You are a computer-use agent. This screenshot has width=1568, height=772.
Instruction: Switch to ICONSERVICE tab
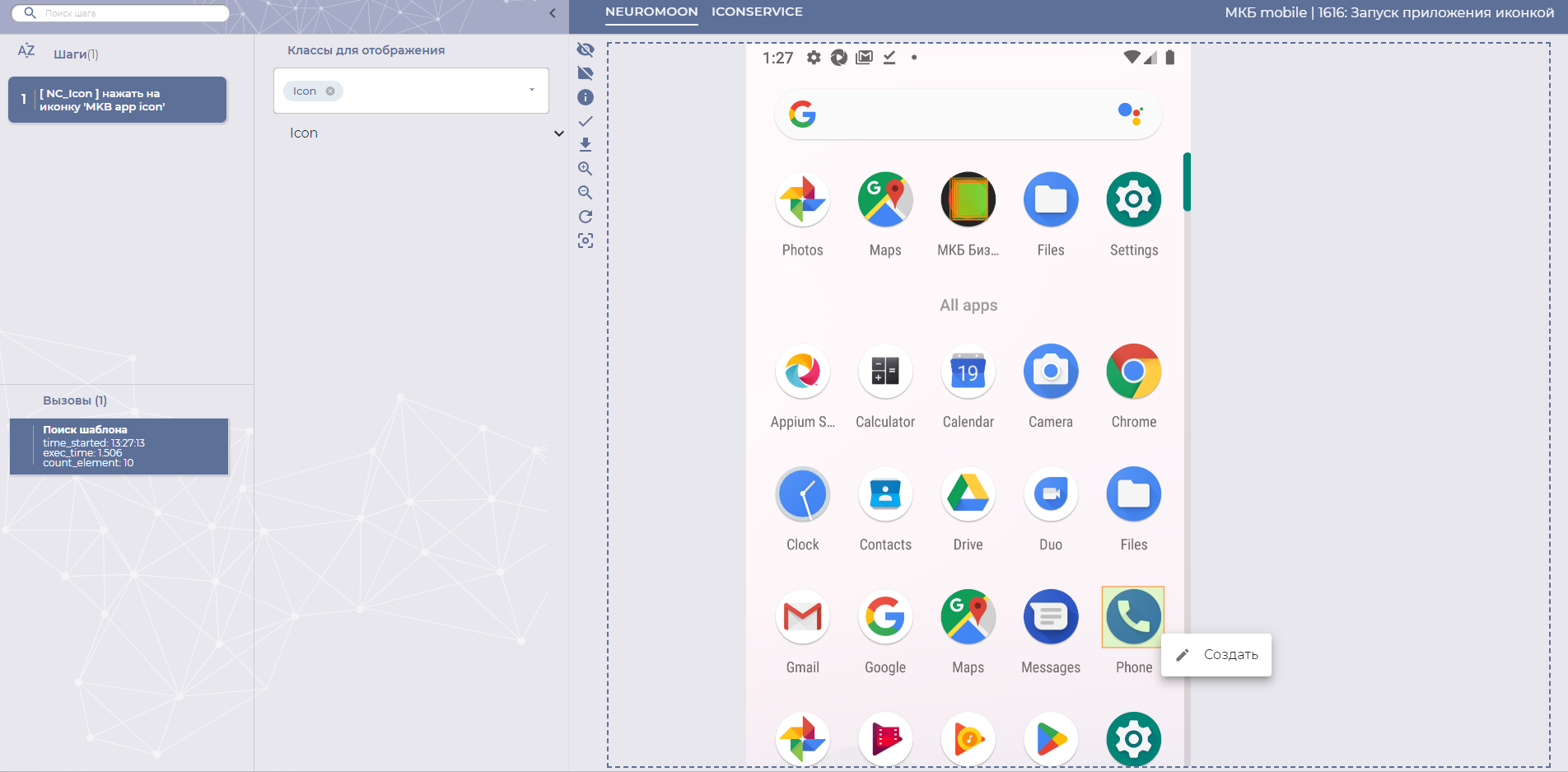(x=757, y=12)
